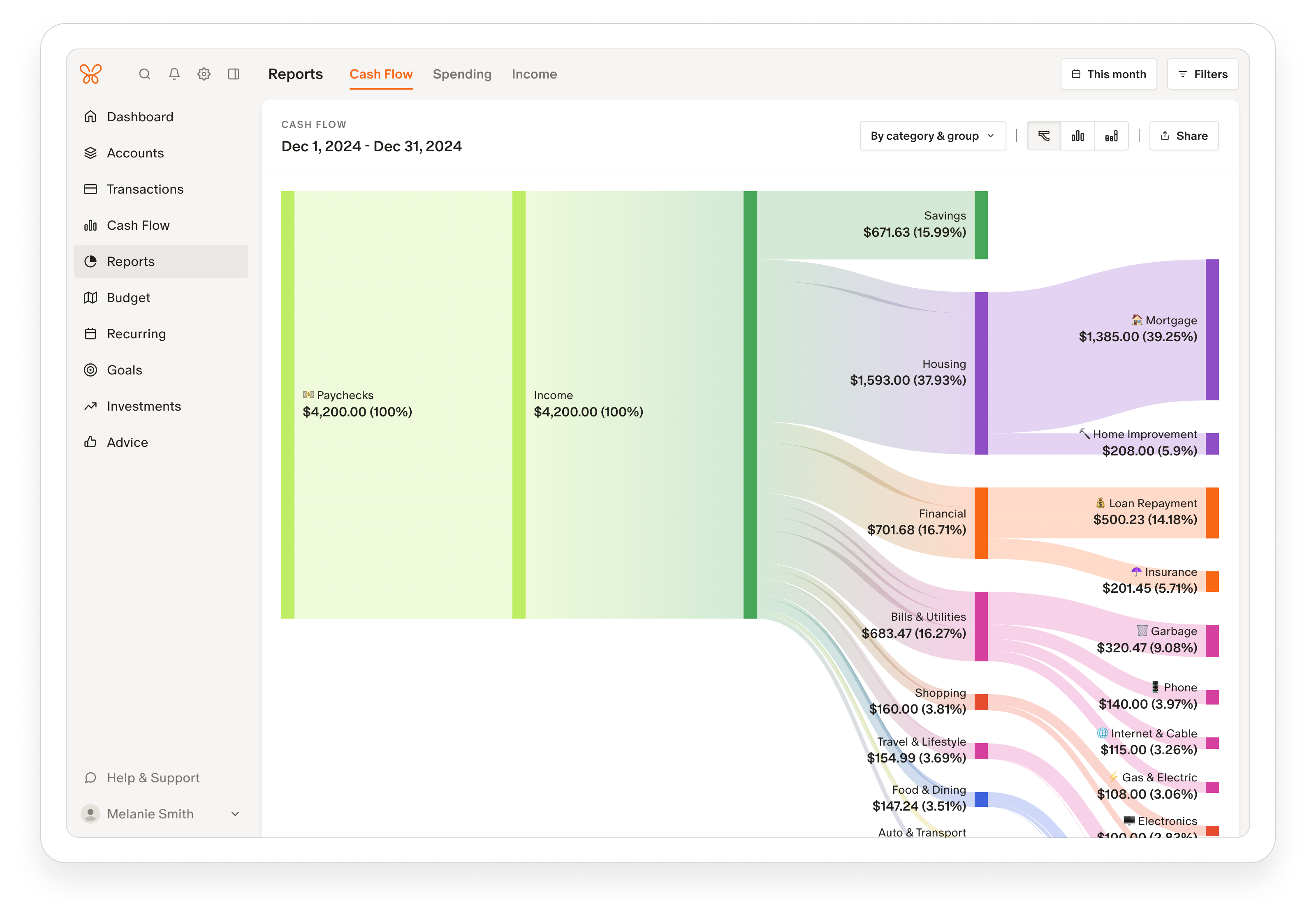Click the purple Mortgage bar

(1212, 330)
